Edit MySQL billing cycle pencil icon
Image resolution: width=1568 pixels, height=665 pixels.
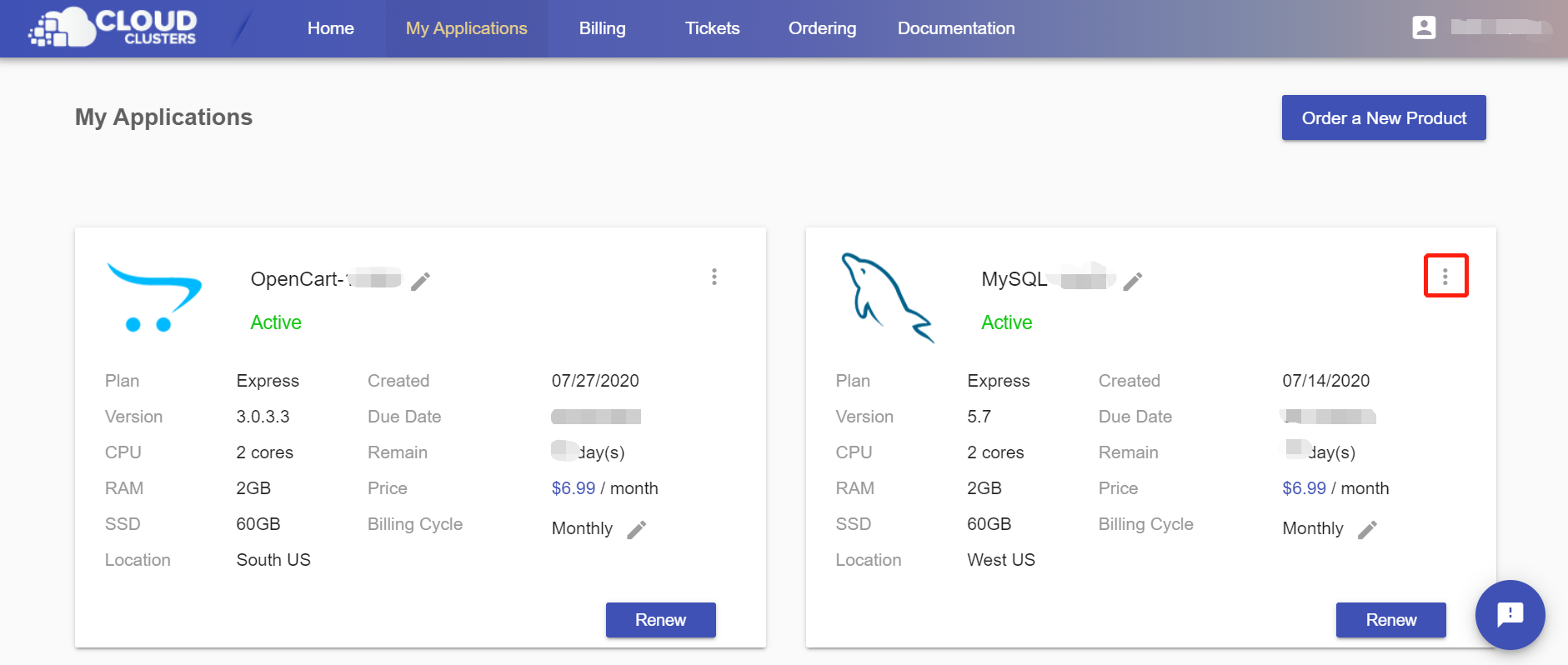(1368, 530)
